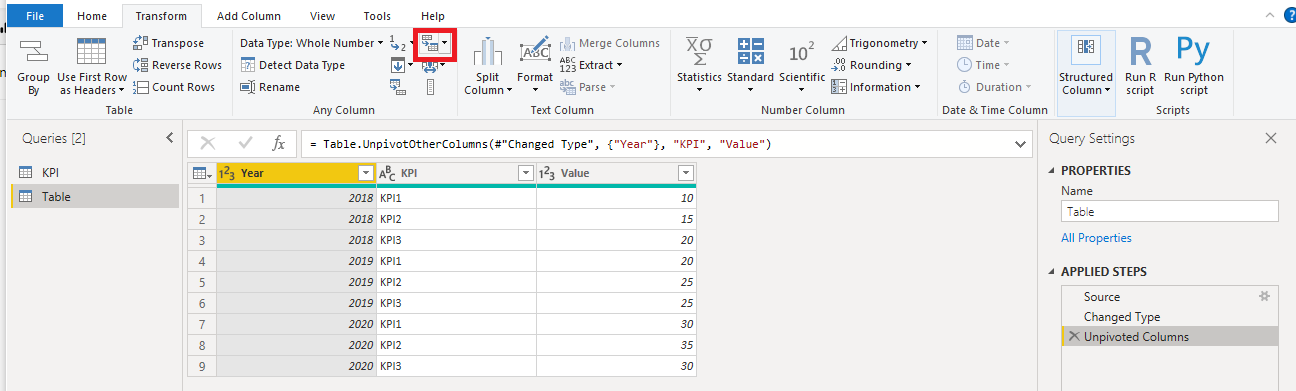This screenshot has width=1296, height=391.
Task: Expand the Information dropdown
Action: point(876,87)
